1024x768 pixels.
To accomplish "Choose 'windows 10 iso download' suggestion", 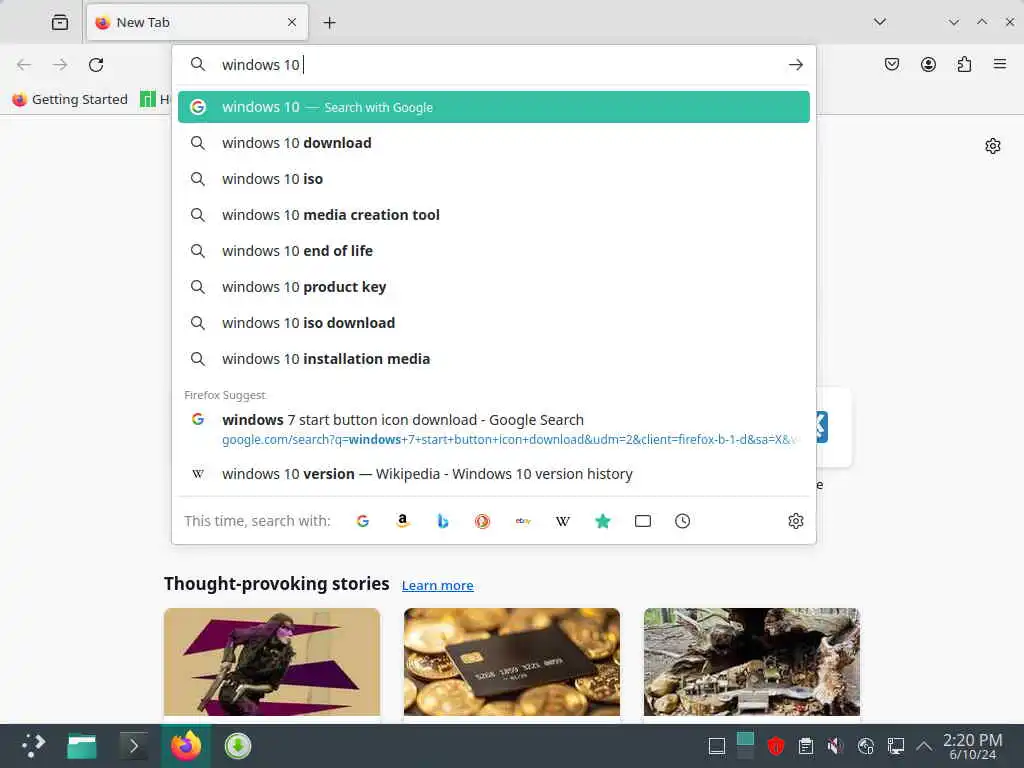I will click(494, 323).
